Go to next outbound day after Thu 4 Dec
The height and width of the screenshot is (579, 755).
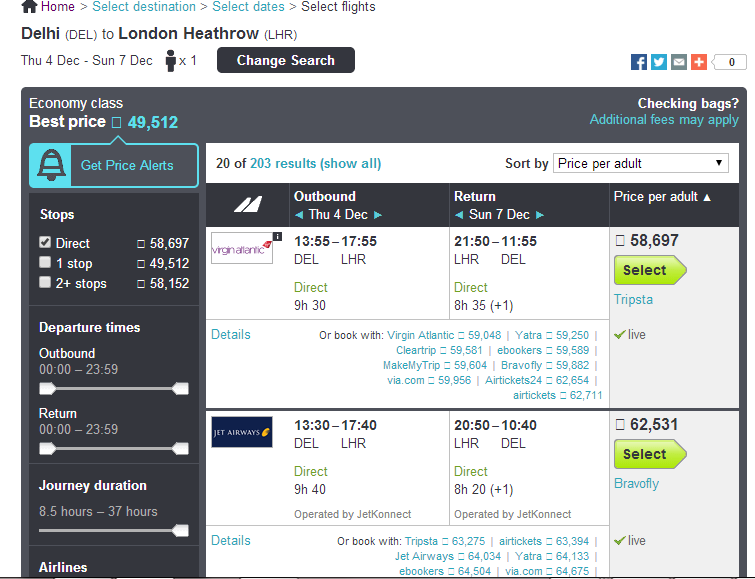378,215
